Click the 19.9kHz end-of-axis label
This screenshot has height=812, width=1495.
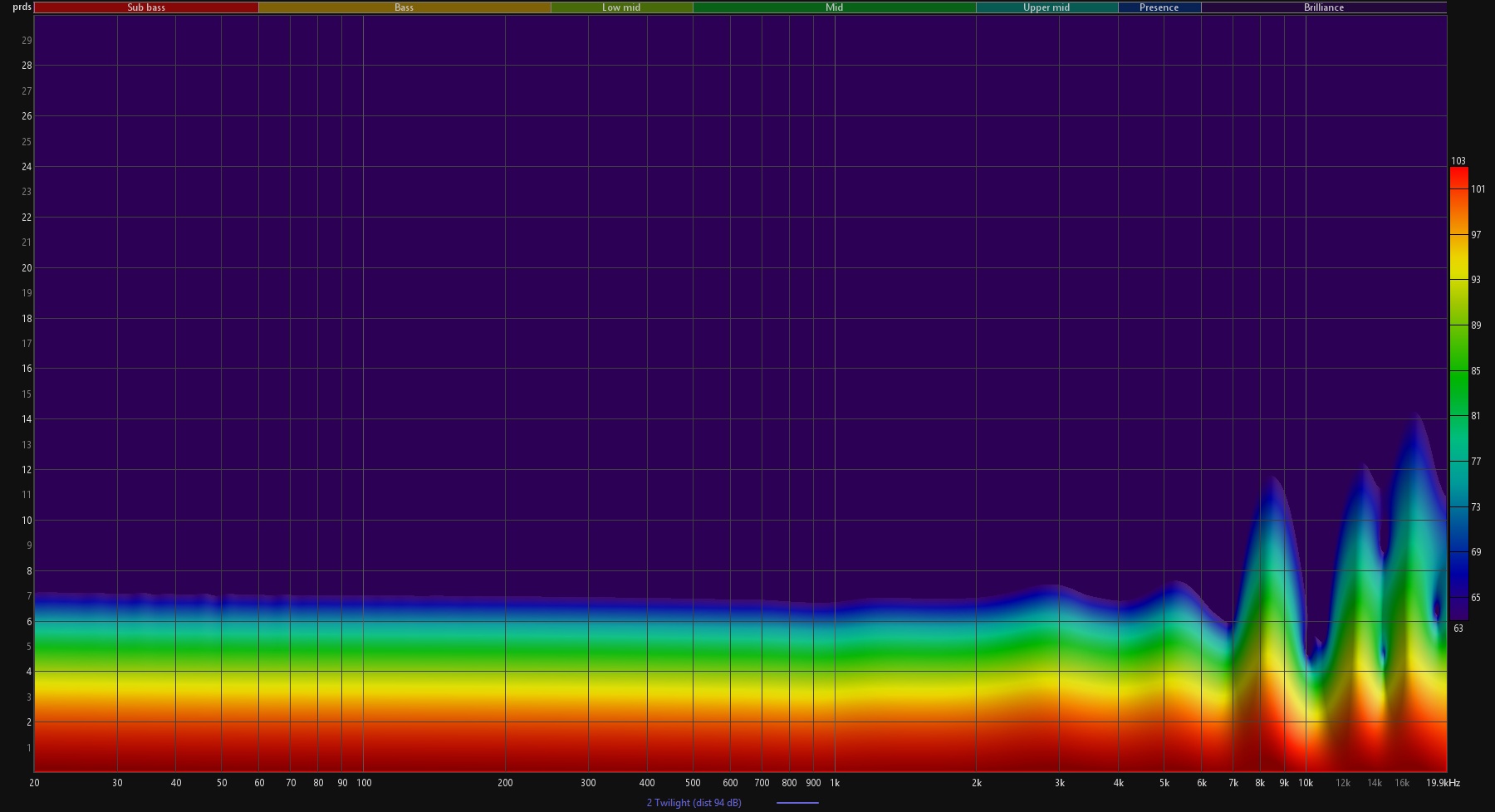coord(1443,783)
